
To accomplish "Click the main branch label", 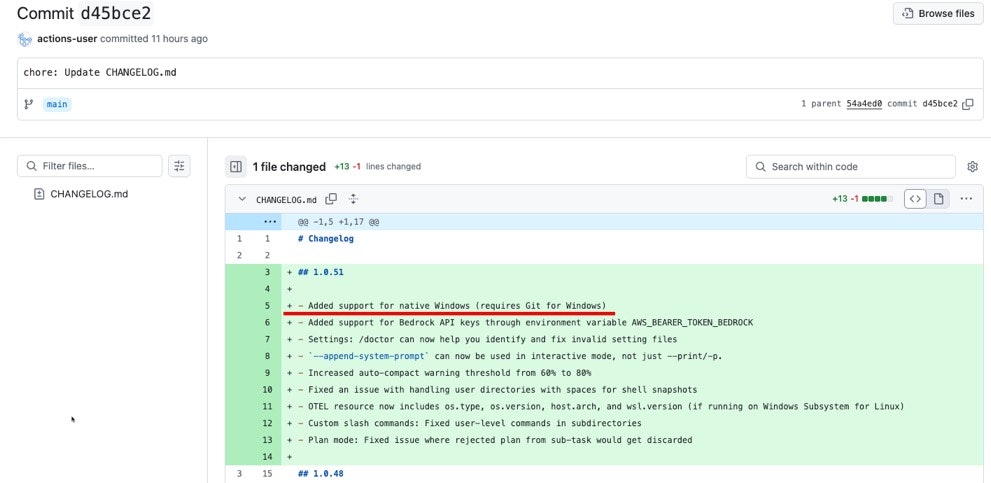I will coord(57,104).
